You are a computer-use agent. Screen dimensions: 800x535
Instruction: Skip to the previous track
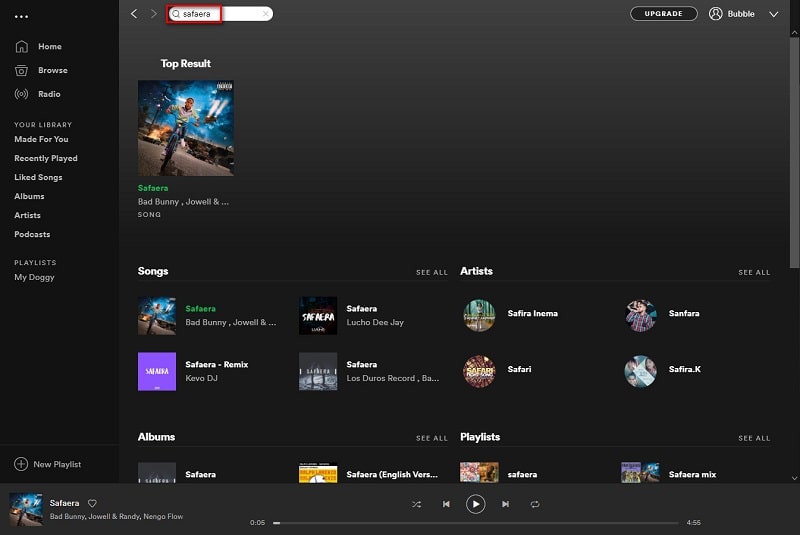coord(446,504)
